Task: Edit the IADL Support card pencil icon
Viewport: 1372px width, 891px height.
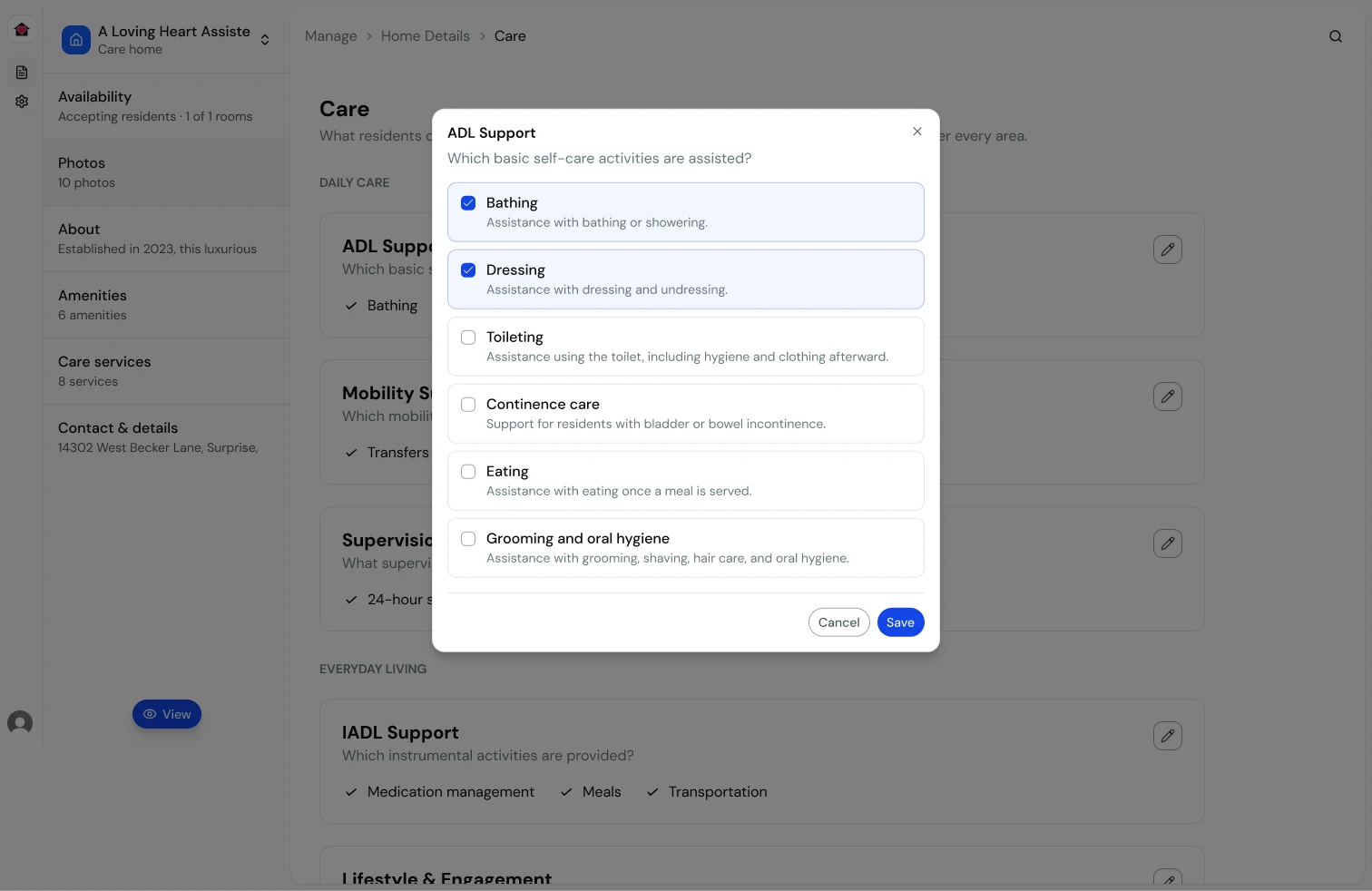Action: tap(1168, 736)
